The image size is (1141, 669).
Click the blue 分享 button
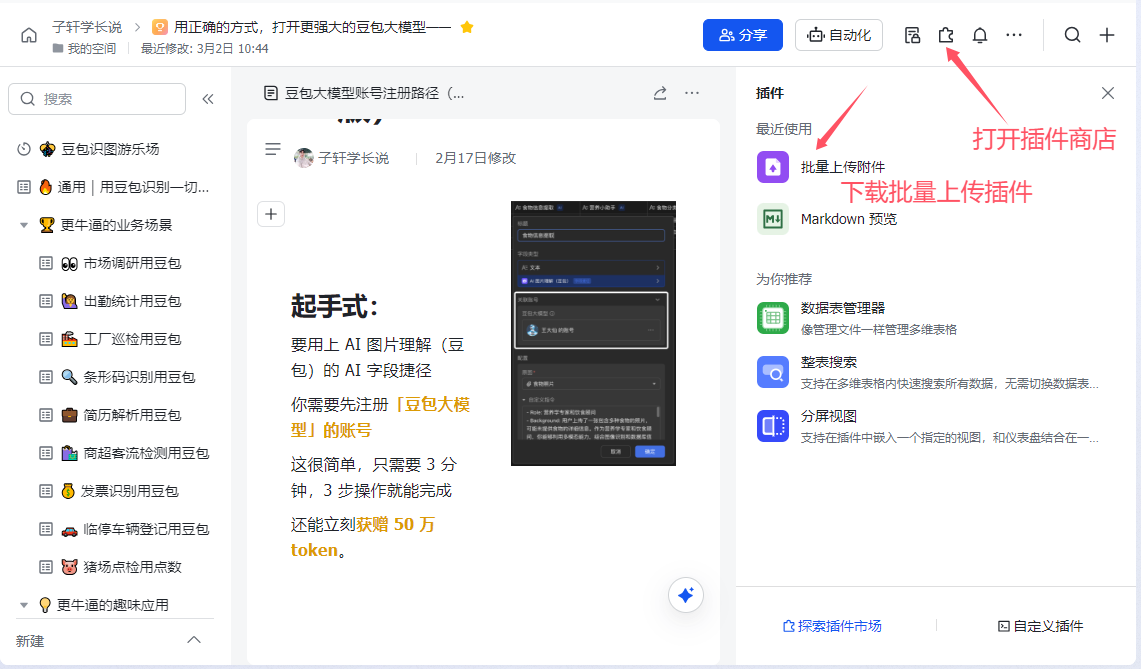point(742,35)
